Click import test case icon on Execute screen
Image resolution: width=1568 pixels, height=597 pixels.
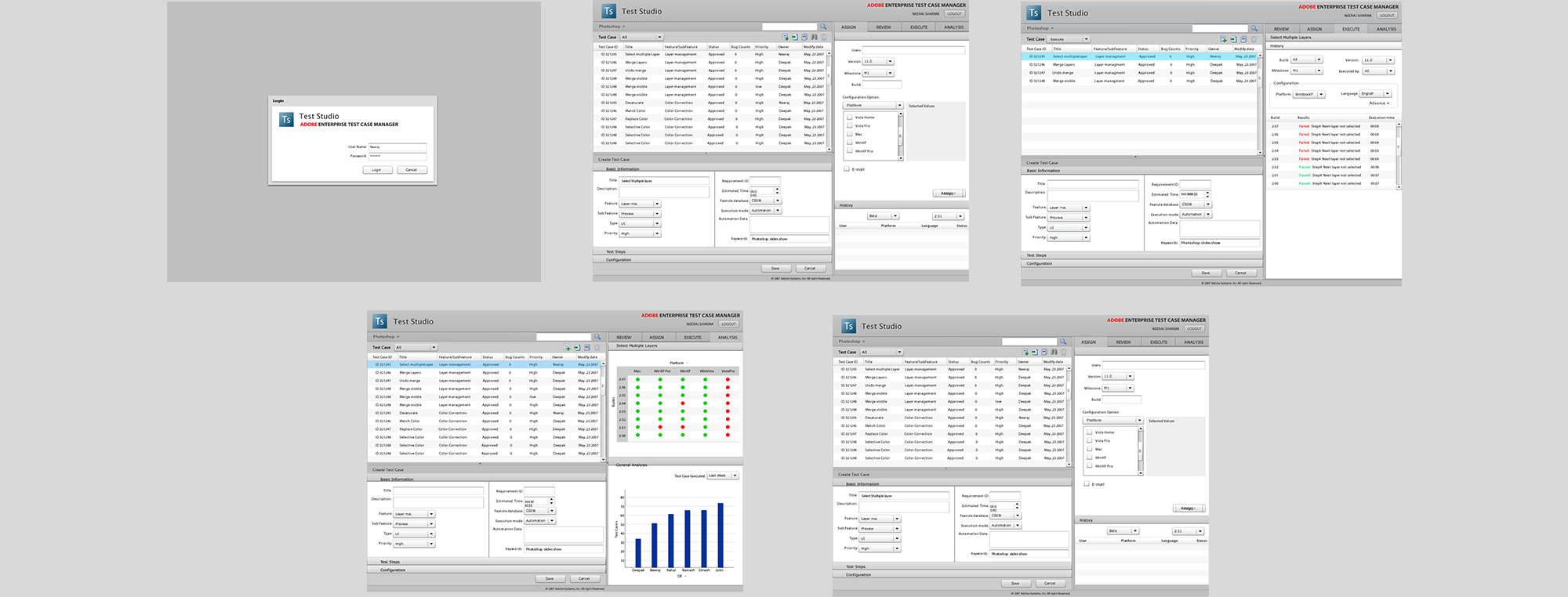click(x=1233, y=39)
